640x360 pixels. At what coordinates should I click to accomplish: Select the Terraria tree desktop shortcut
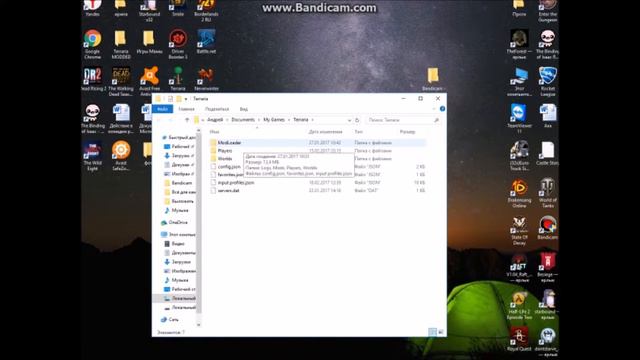(178, 79)
